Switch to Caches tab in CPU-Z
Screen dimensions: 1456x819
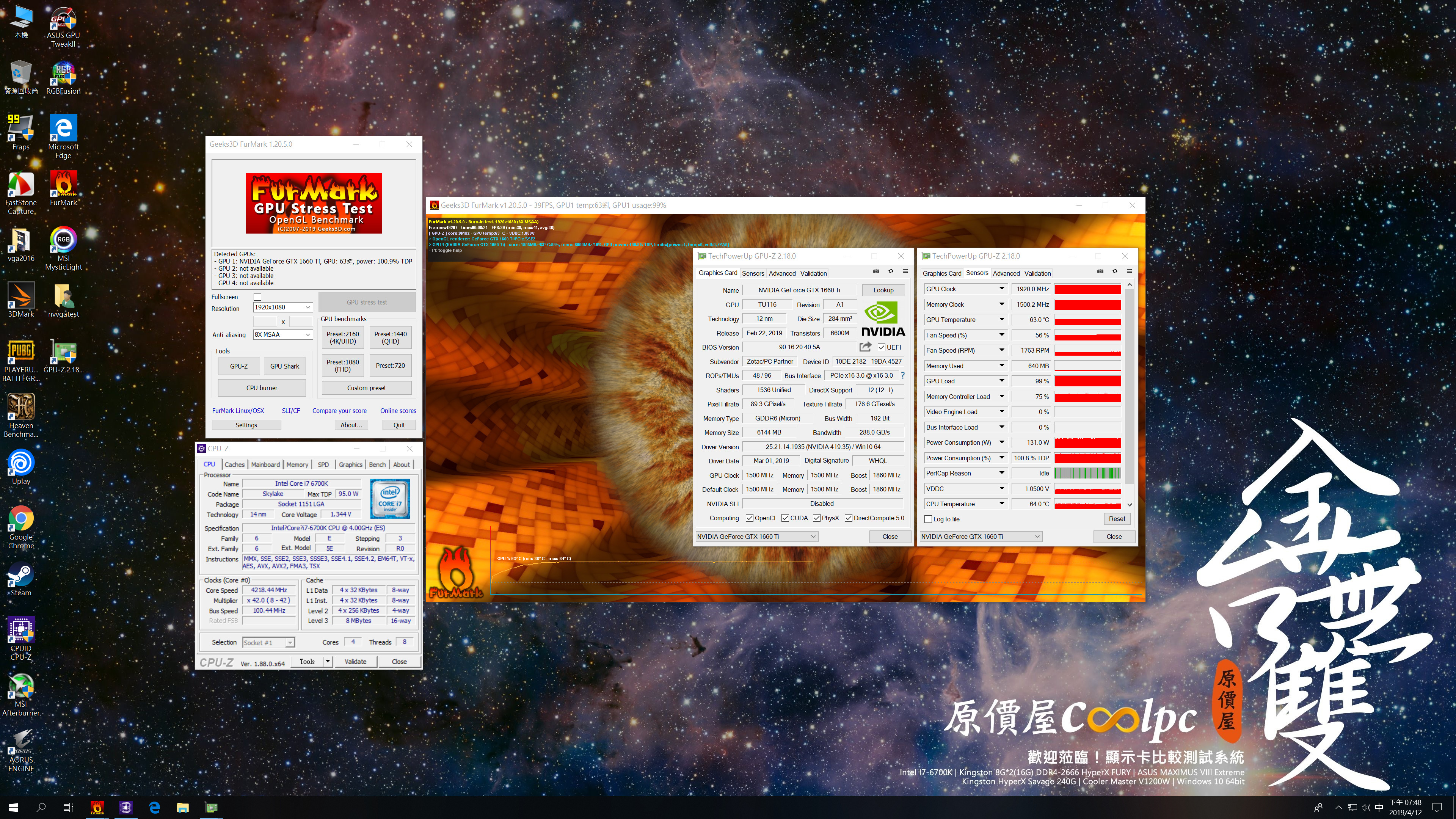(235, 464)
